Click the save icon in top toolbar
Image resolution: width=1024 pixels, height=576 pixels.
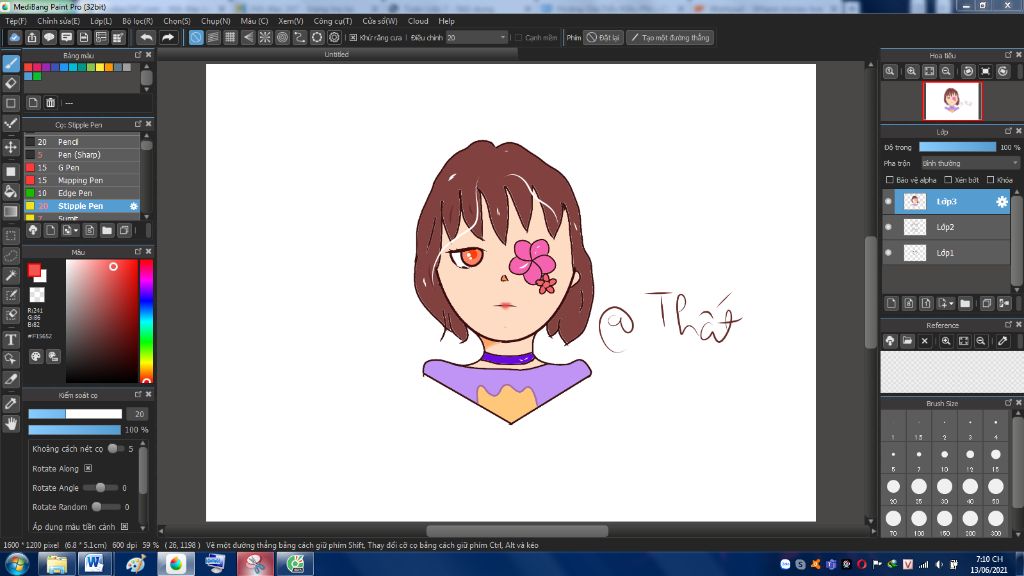tap(84, 37)
